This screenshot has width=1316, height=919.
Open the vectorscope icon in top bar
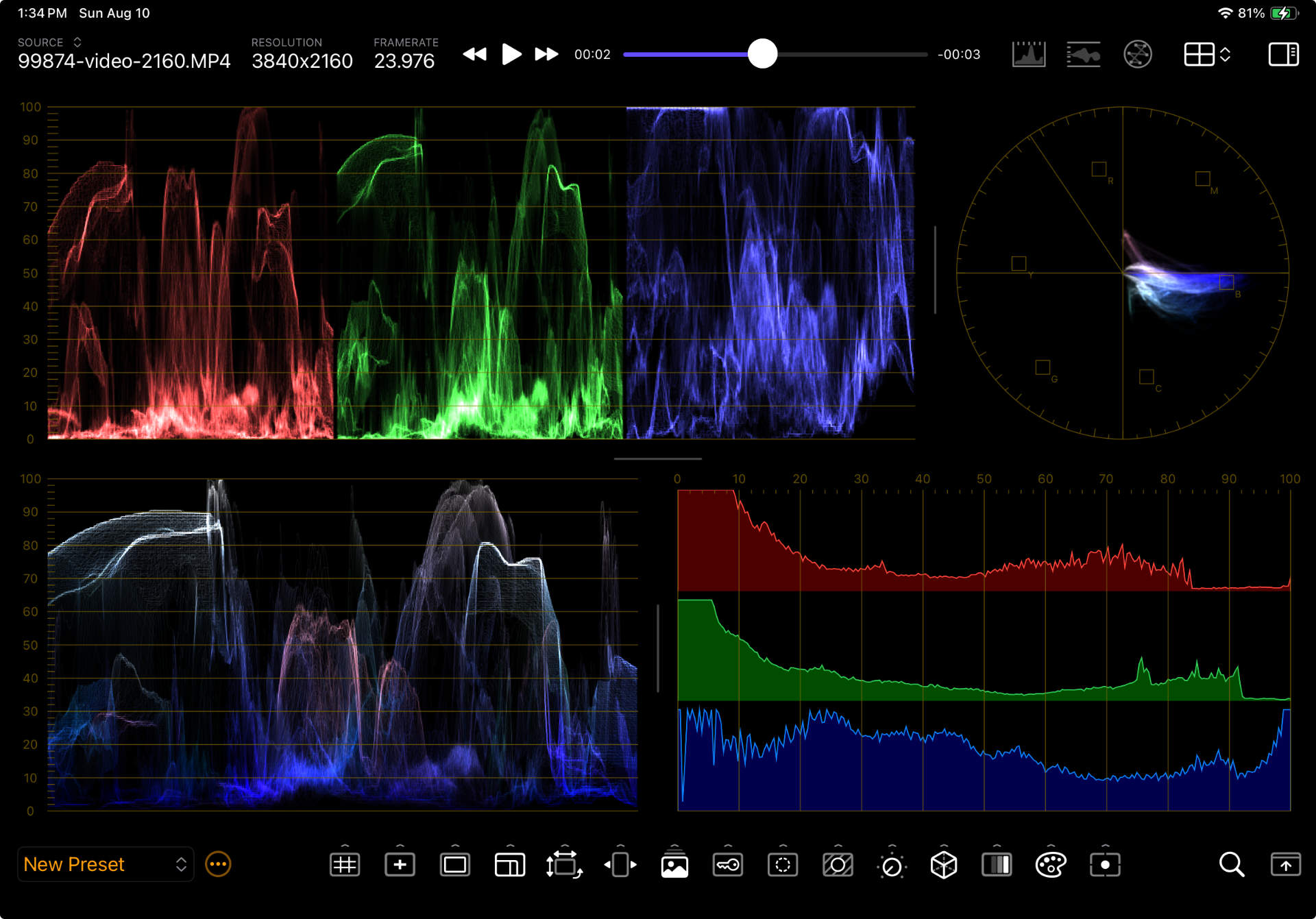(x=1137, y=54)
